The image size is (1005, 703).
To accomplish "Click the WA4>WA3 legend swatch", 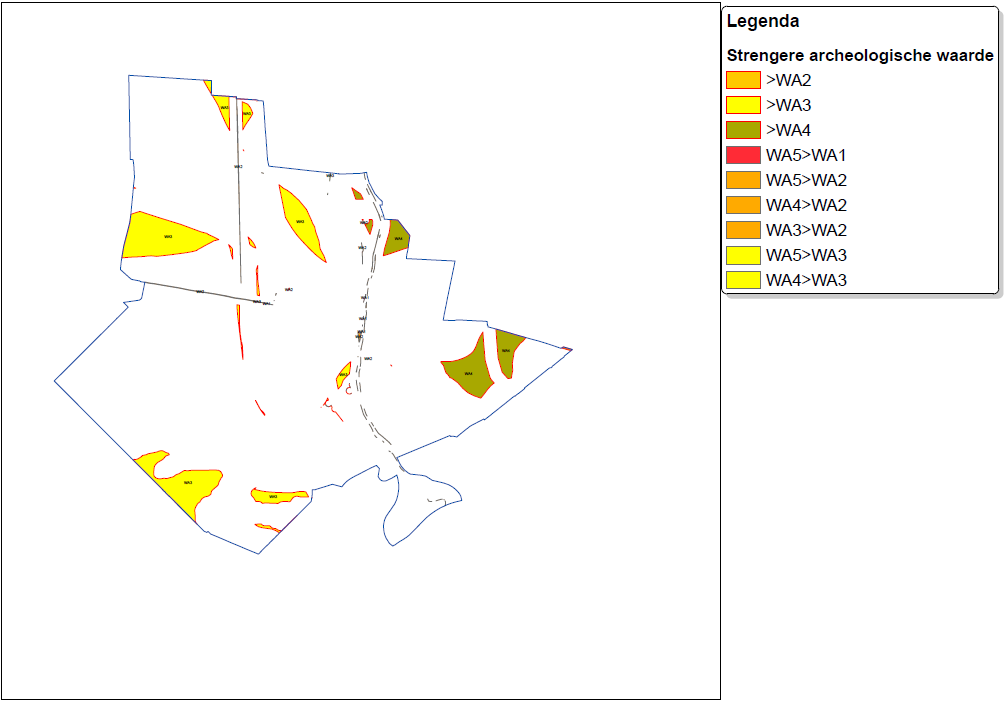I will click(x=743, y=280).
